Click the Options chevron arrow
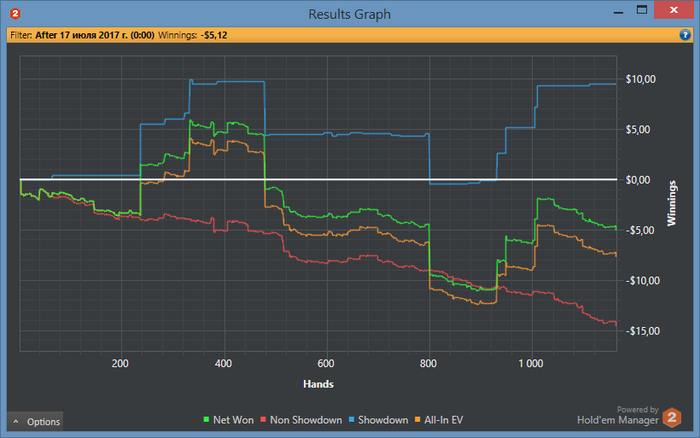Image resolution: width=700 pixels, height=438 pixels. pos(16,421)
